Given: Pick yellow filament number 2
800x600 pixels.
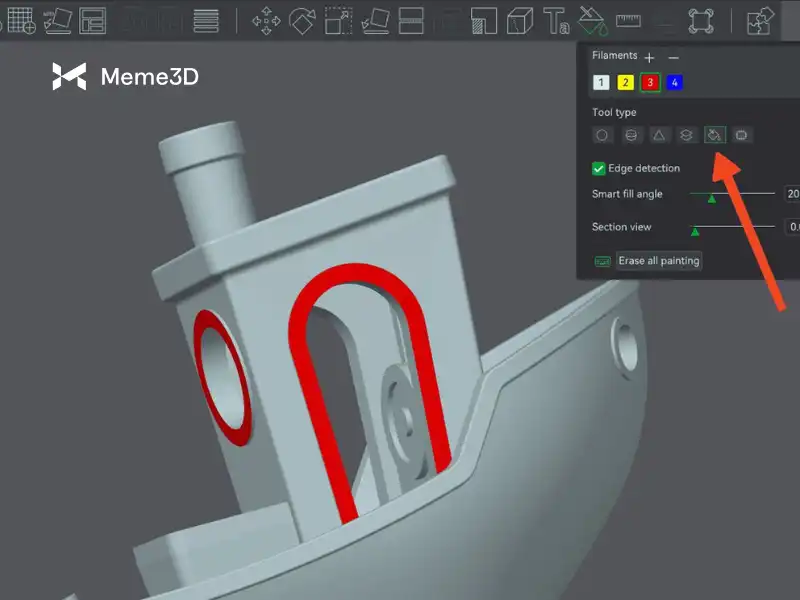Looking at the screenshot, I should (625, 83).
